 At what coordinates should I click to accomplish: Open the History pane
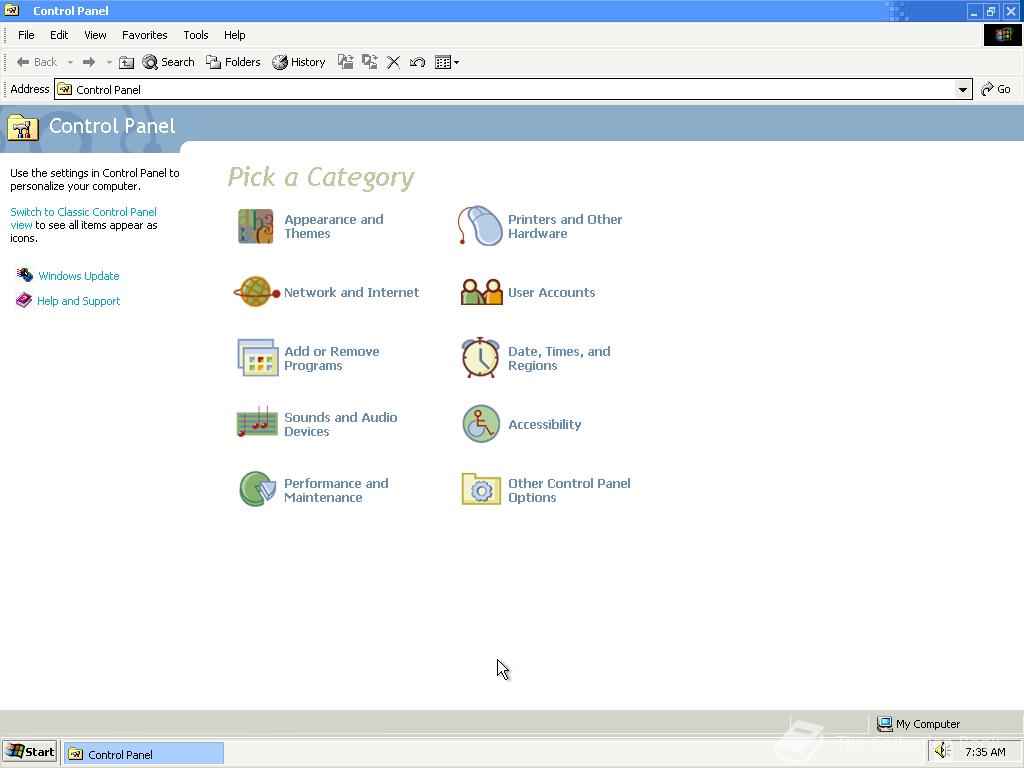298,62
